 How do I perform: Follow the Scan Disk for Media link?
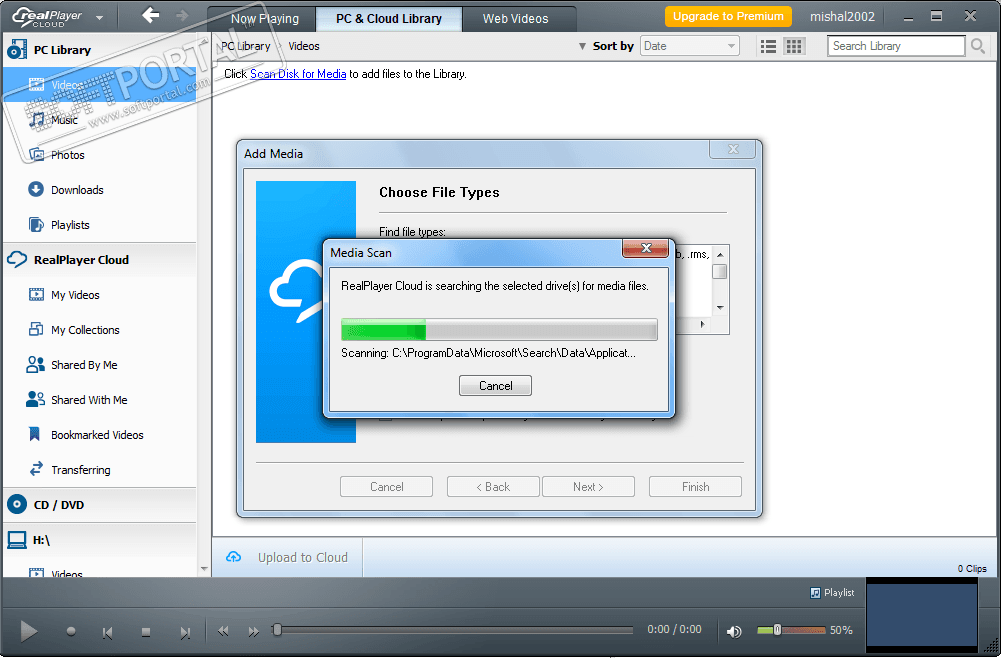pyautogui.click(x=297, y=74)
